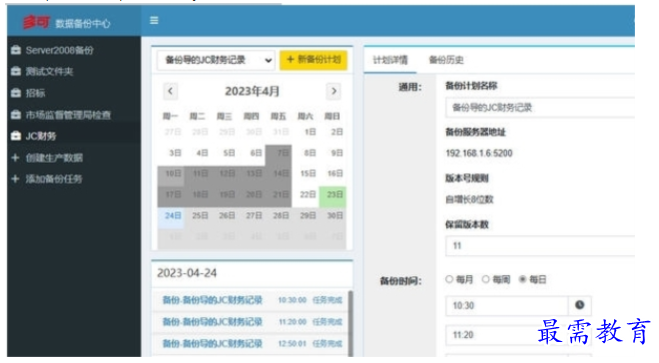Click 任务完成 status on the 11:20:00 row

point(327,322)
